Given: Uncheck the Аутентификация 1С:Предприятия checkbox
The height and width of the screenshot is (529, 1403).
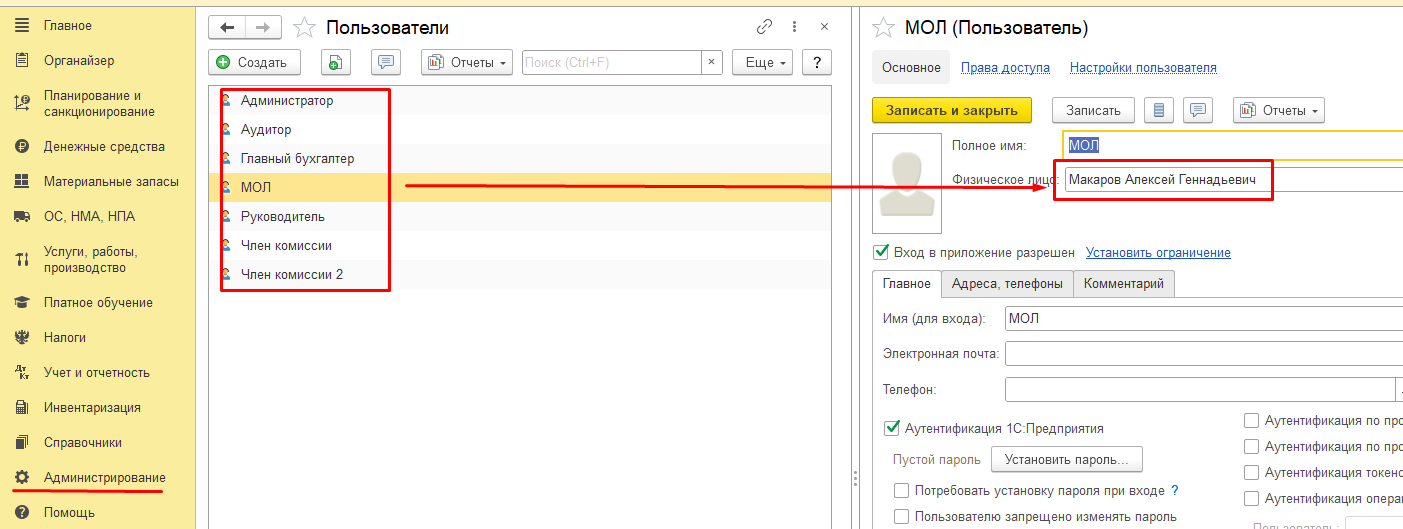Looking at the screenshot, I should click(x=892, y=428).
